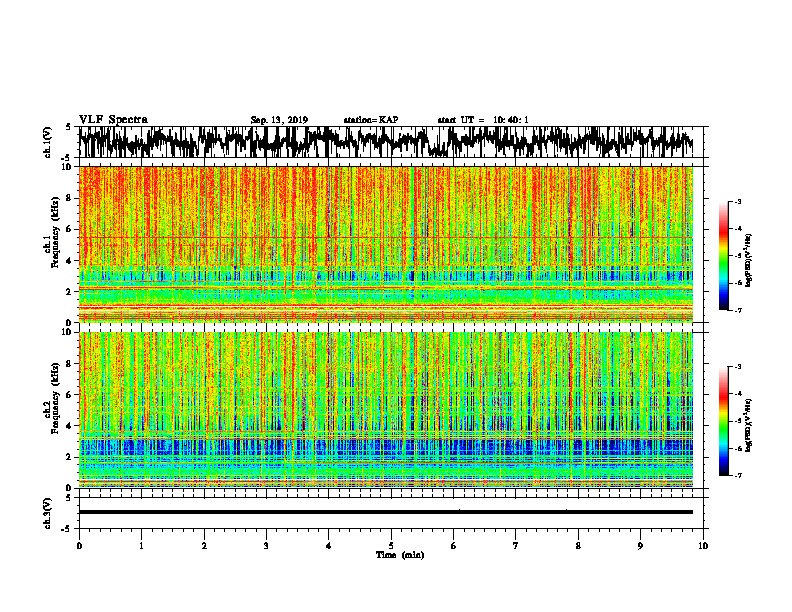The image size is (792, 612).
Task: Click the 'Time (min)' axis title
Action: 400,555
